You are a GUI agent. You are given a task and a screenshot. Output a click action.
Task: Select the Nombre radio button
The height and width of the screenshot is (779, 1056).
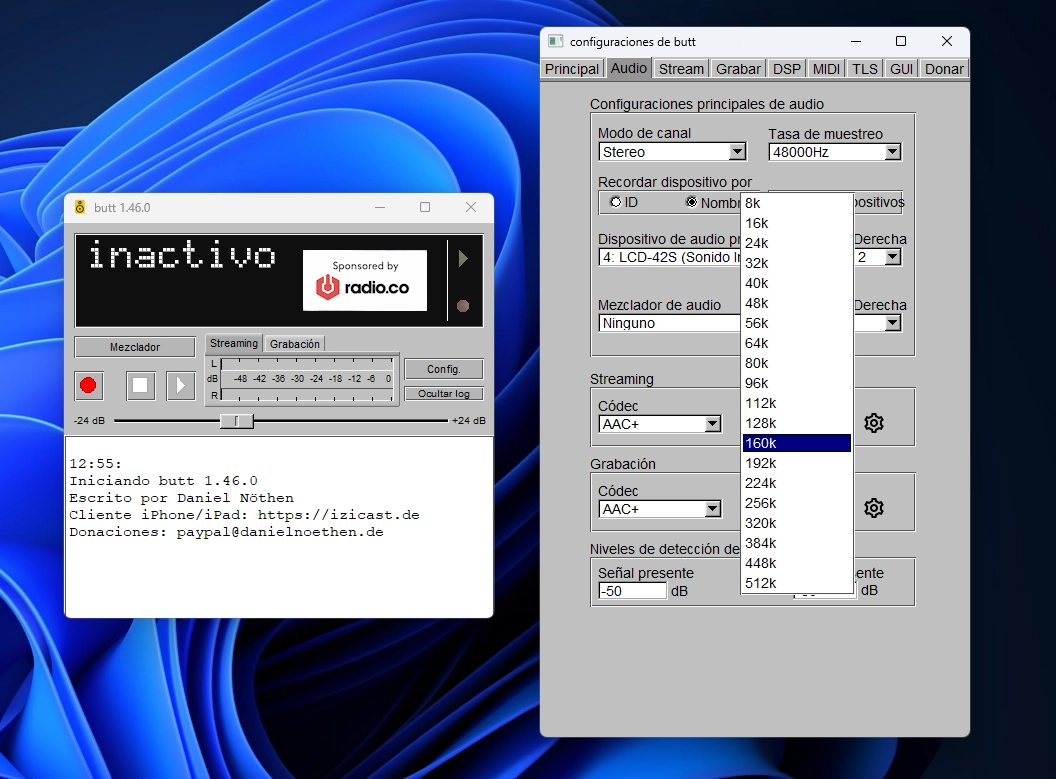pos(690,202)
